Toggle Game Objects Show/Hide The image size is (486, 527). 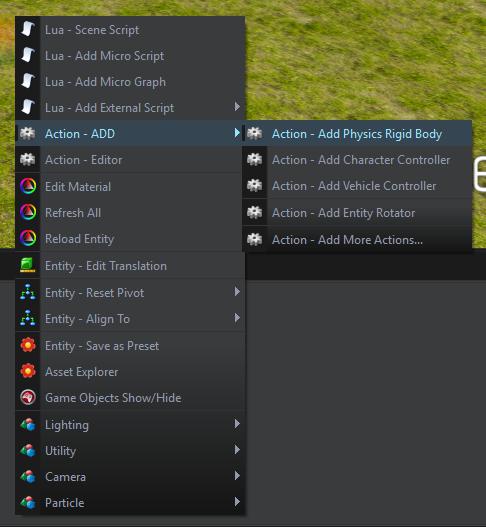(x=130, y=398)
